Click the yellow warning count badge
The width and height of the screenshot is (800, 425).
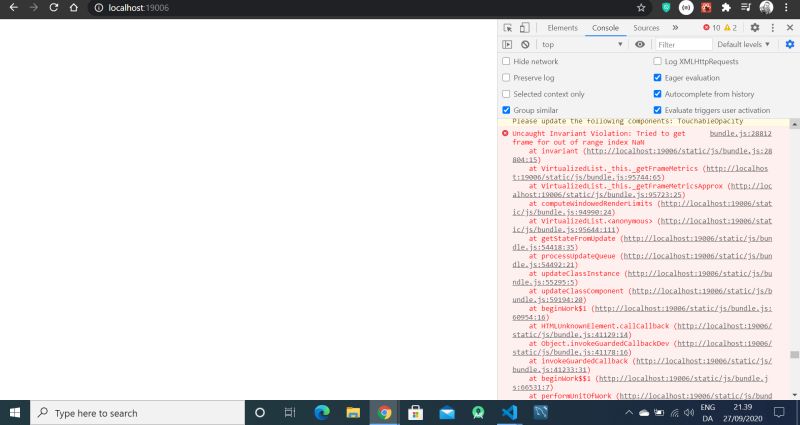pos(731,28)
